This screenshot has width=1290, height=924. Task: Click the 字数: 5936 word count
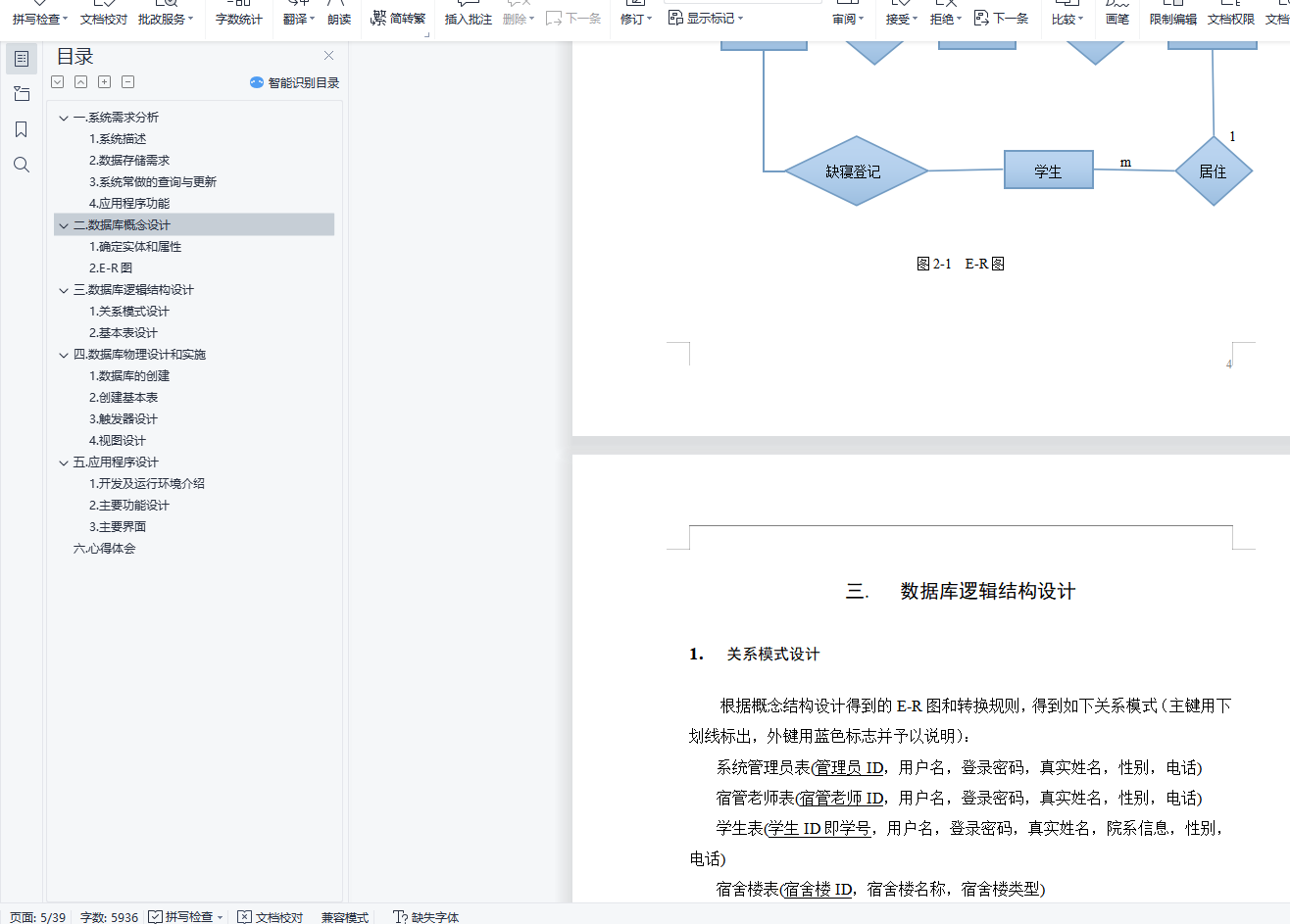(x=110, y=917)
